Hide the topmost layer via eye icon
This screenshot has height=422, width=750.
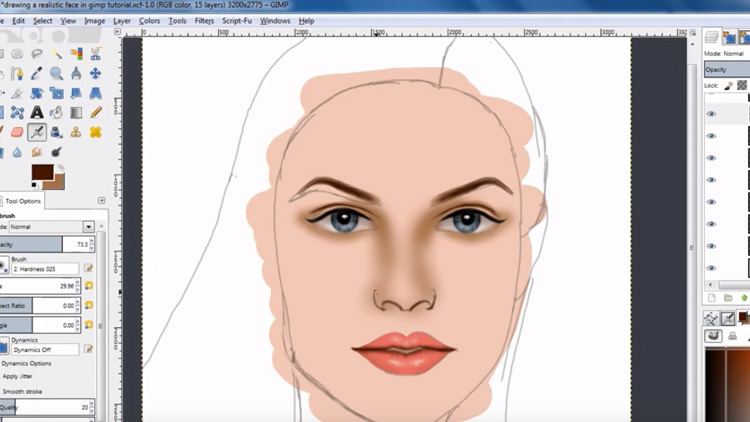712,114
